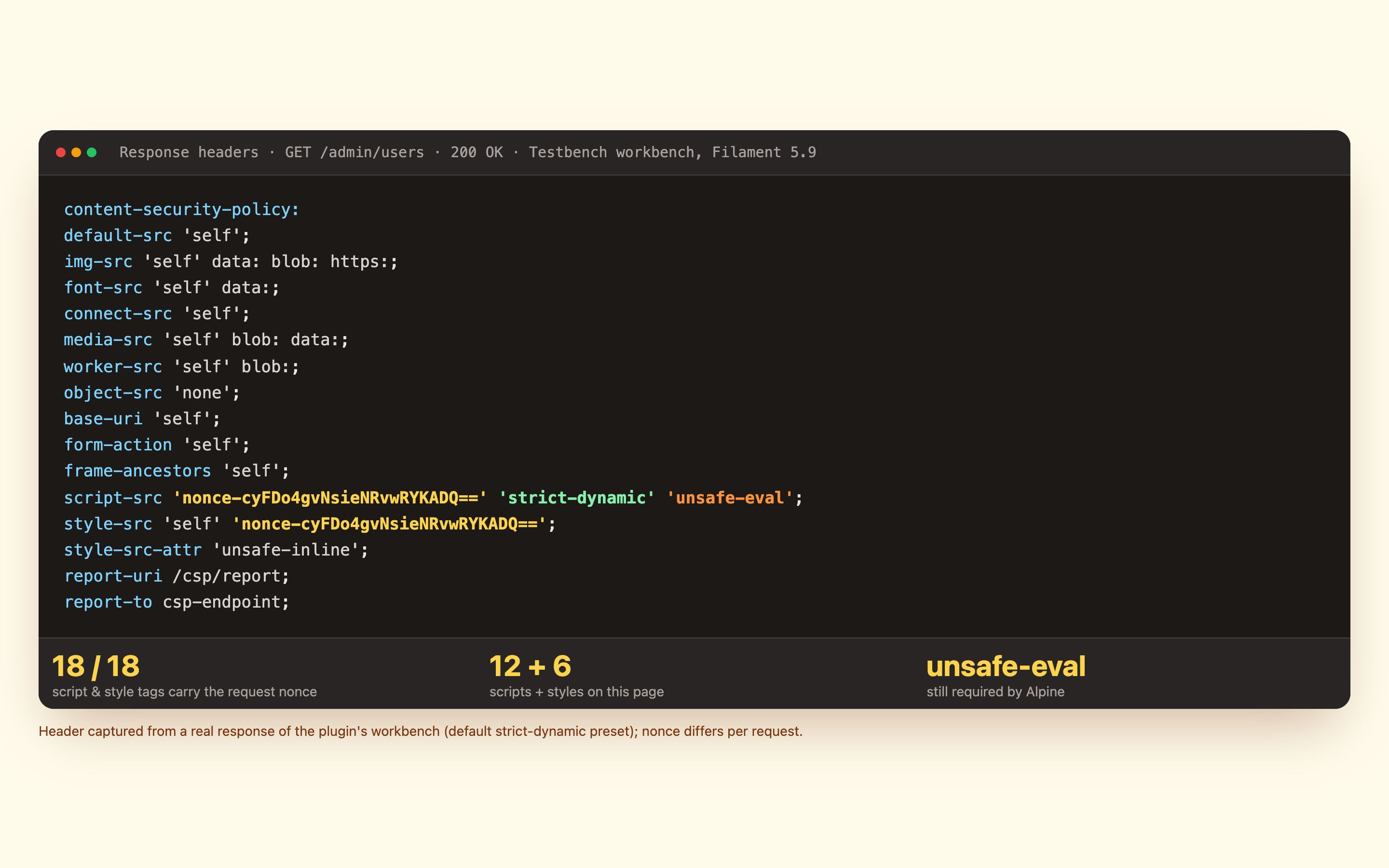The width and height of the screenshot is (1389, 868).
Task: Click the style-src-attr 'unsafe-inline' line
Action: pos(216,550)
